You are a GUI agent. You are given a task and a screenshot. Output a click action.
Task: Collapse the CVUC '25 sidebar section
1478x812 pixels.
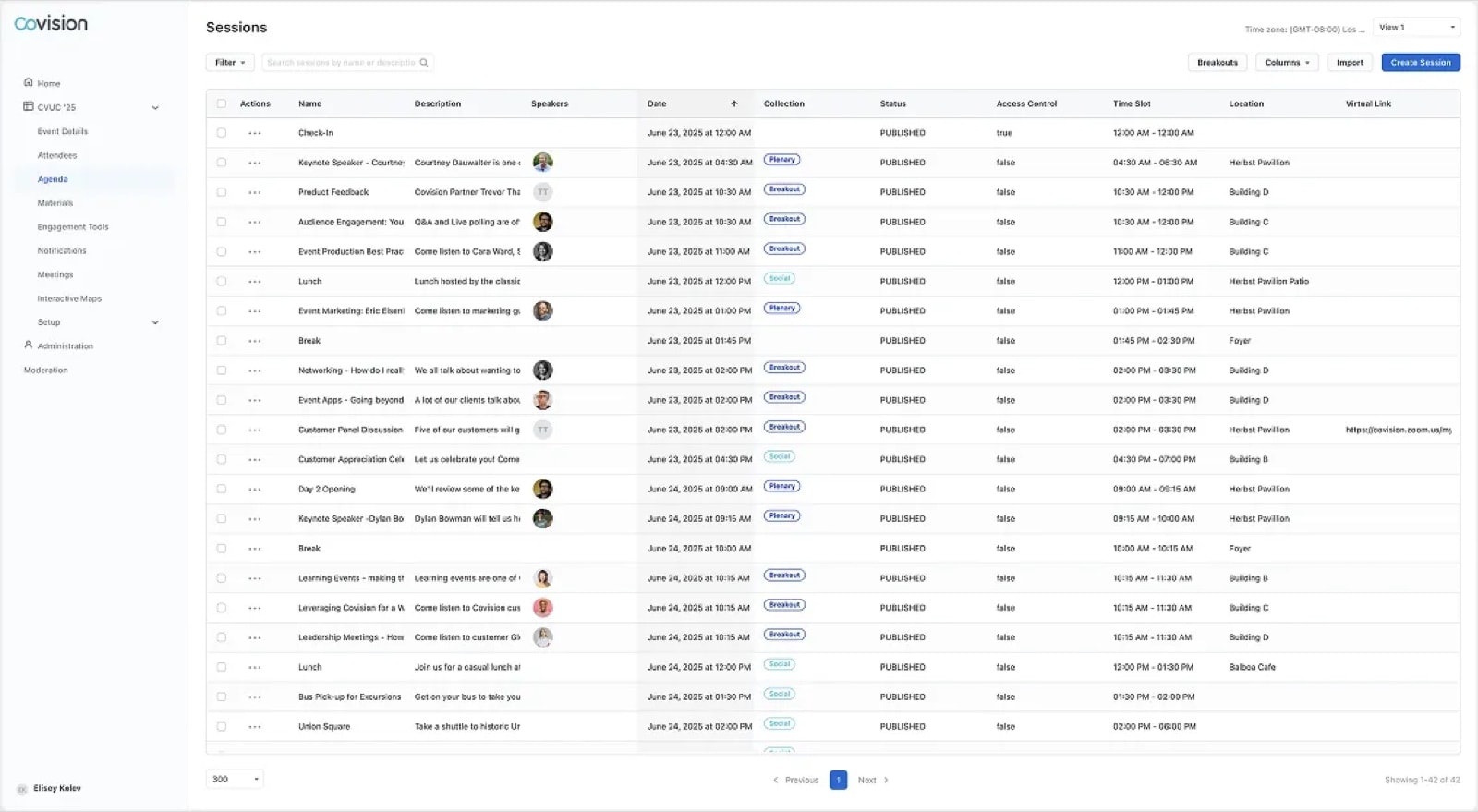point(155,107)
